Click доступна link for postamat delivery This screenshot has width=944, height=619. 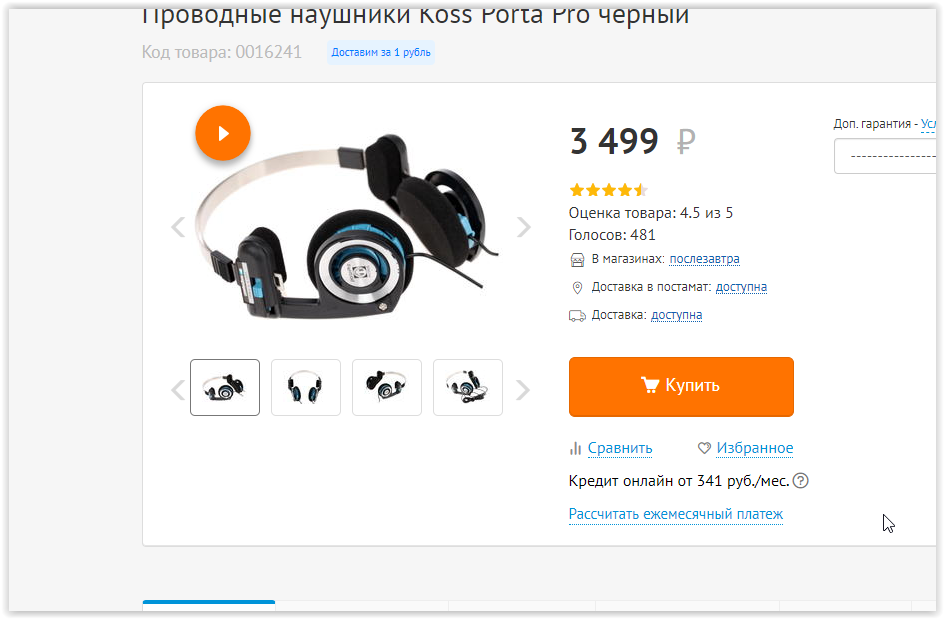pos(741,287)
